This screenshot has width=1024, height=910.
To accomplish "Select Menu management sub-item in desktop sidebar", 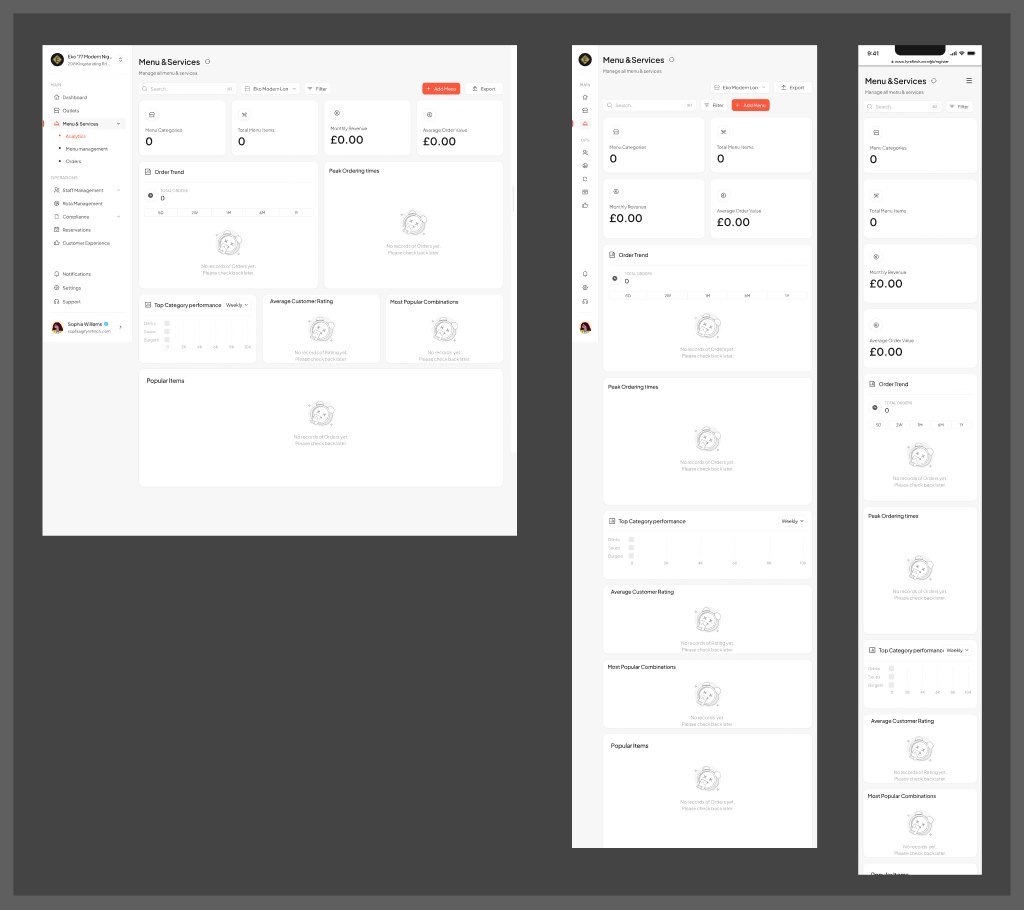I will (x=86, y=149).
